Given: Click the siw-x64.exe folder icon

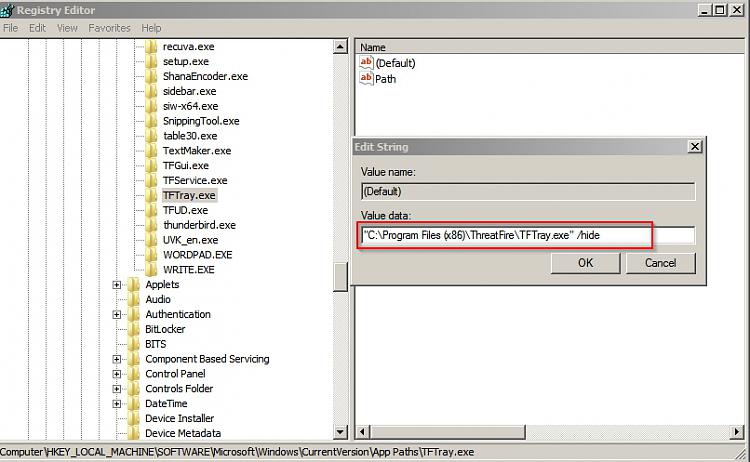Looking at the screenshot, I should 151,106.
